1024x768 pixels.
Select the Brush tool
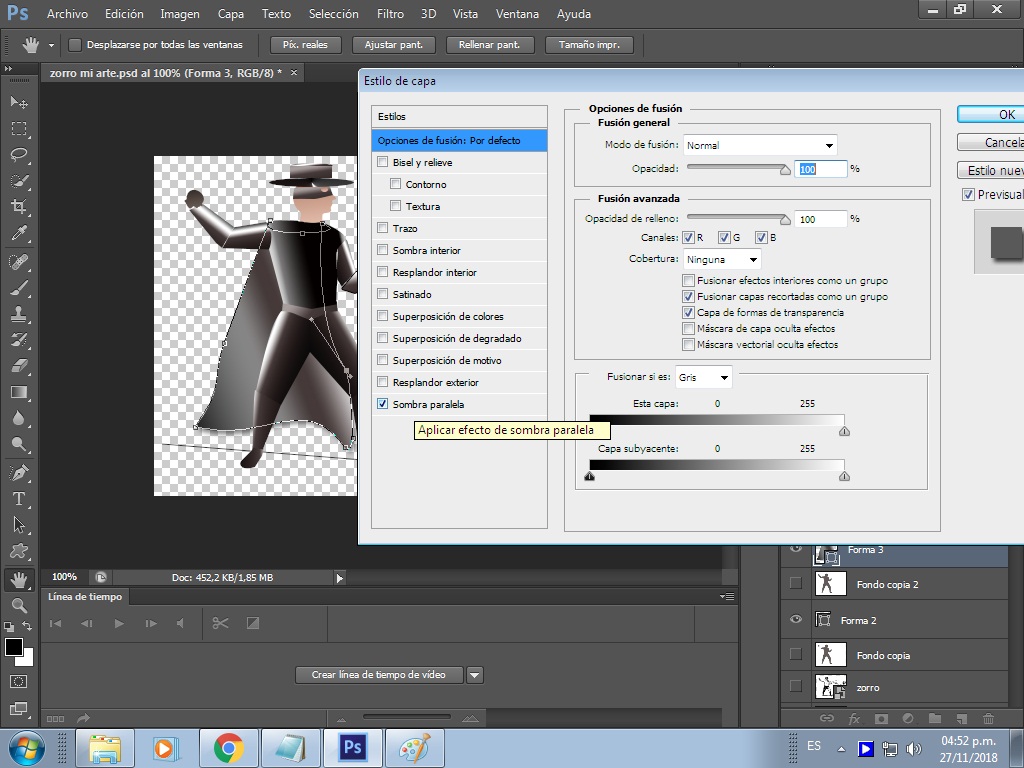pyautogui.click(x=19, y=288)
